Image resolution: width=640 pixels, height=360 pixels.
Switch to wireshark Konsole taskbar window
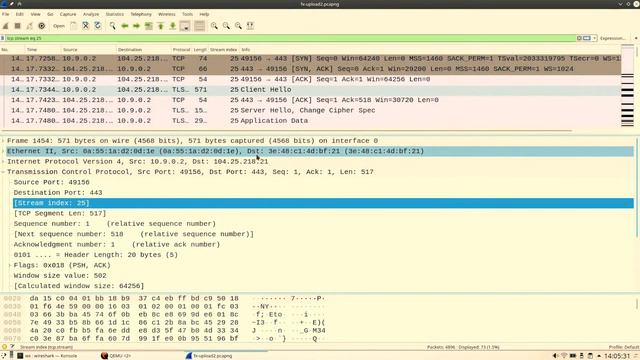(x=47, y=356)
